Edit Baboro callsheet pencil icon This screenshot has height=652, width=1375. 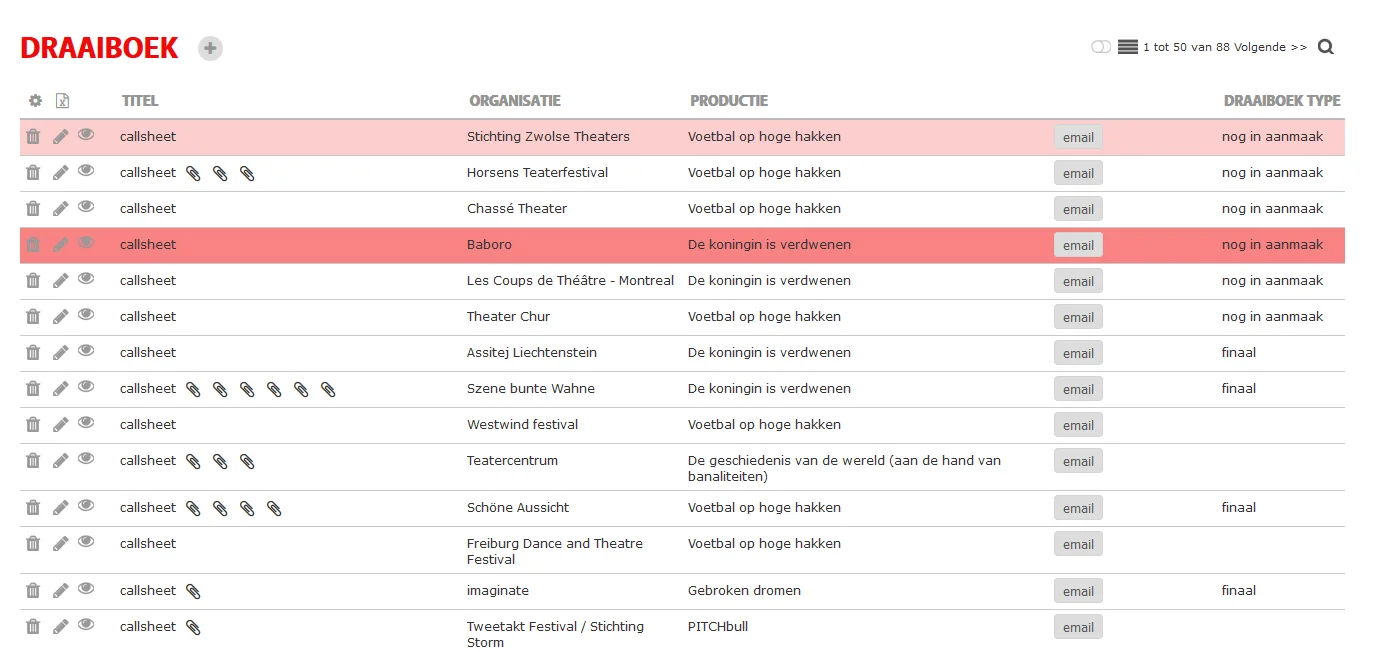pyautogui.click(x=61, y=245)
